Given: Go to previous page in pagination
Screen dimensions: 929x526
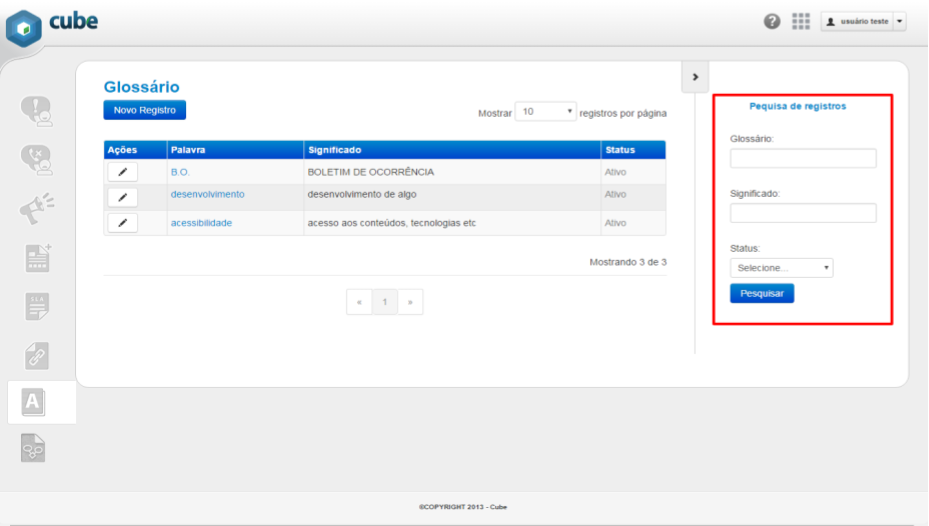Looking at the screenshot, I should (359, 302).
